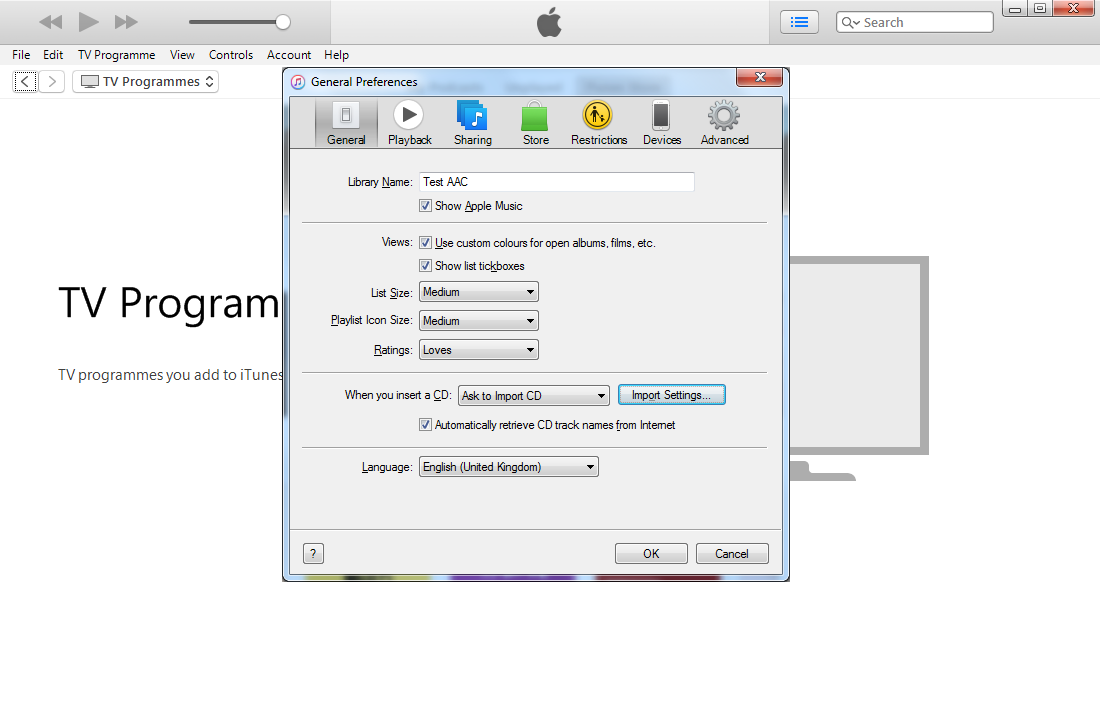Screen dimensions: 1100x725
Task: Click the list view icon button
Action: (799, 22)
